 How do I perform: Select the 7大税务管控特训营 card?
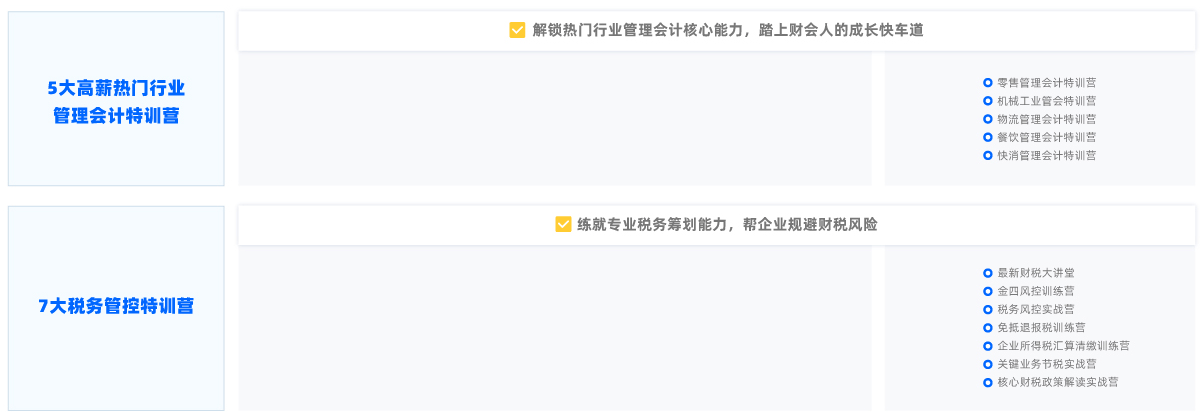click(116, 307)
